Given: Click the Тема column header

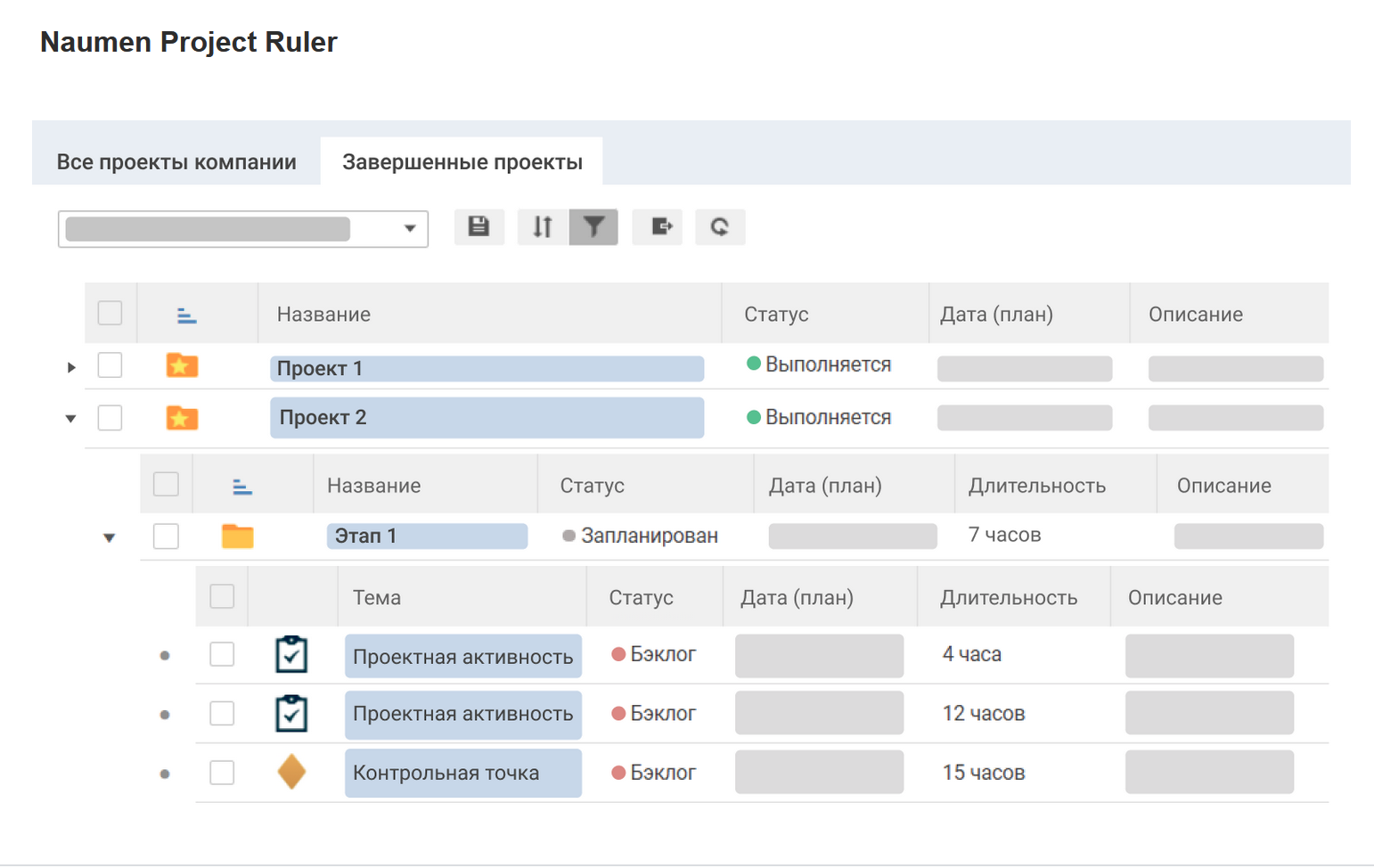Looking at the screenshot, I should coord(377,597).
